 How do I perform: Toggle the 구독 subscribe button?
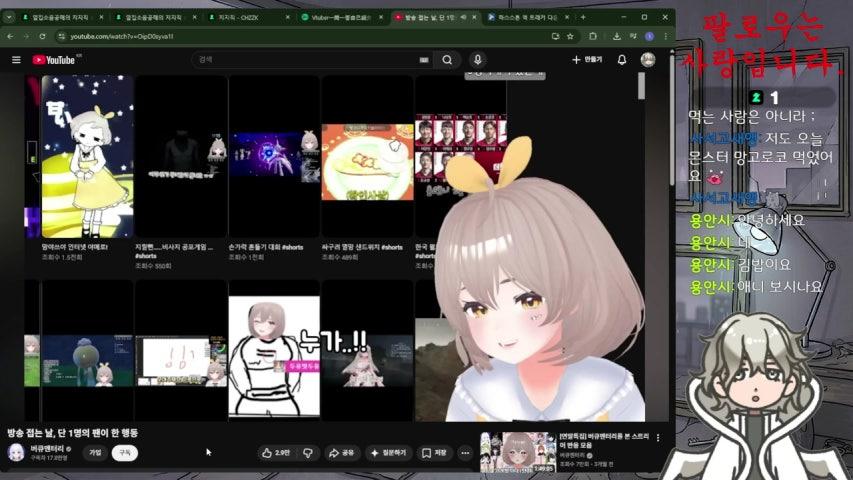pyautogui.click(x=125, y=453)
